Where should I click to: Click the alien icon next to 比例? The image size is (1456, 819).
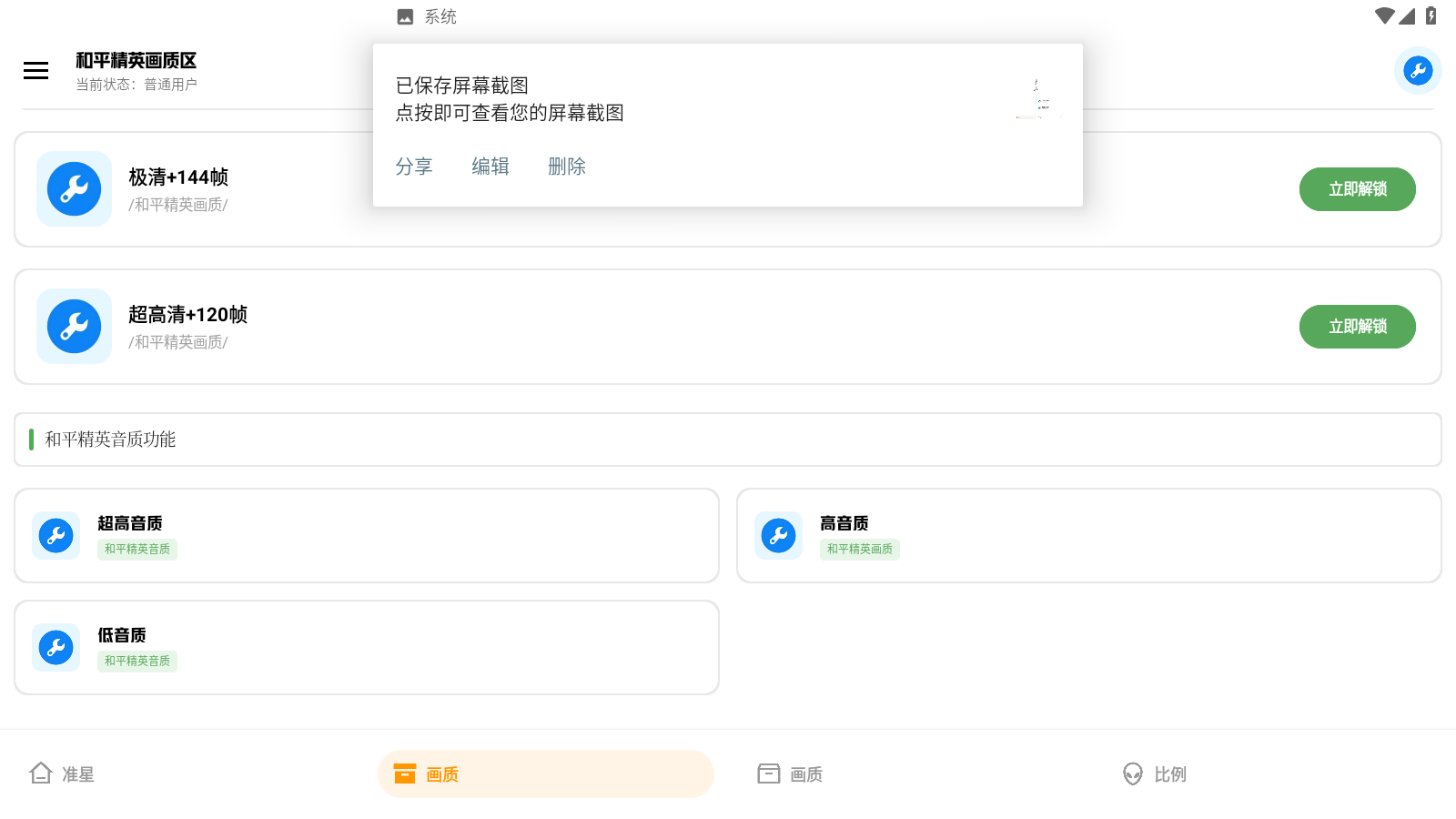(x=1131, y=774)
